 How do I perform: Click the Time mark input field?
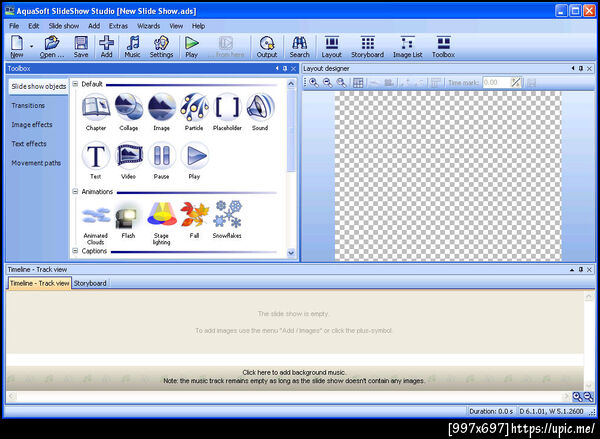coord(496,82)
